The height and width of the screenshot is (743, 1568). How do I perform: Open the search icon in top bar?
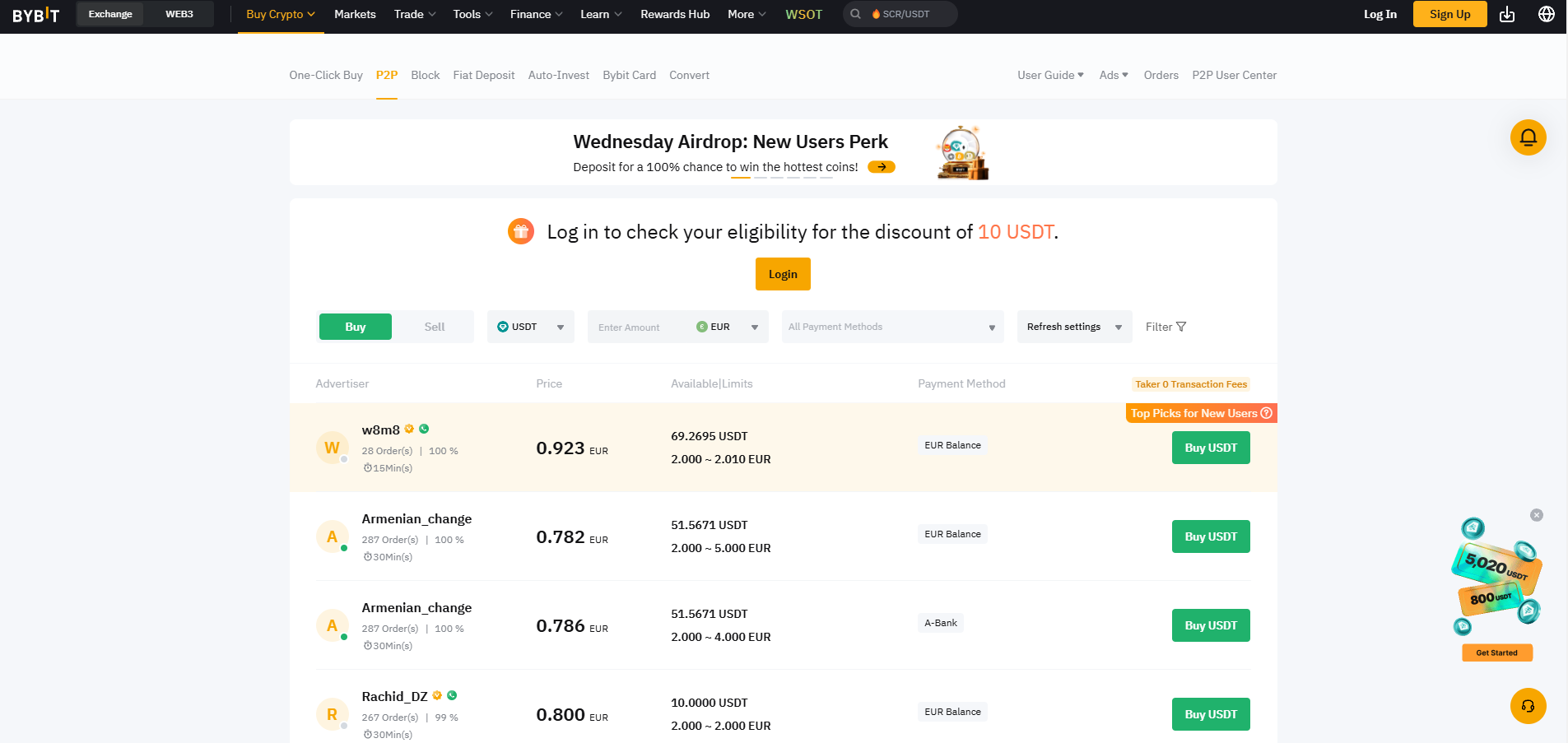pyautogui.click(x=856, y=14)
